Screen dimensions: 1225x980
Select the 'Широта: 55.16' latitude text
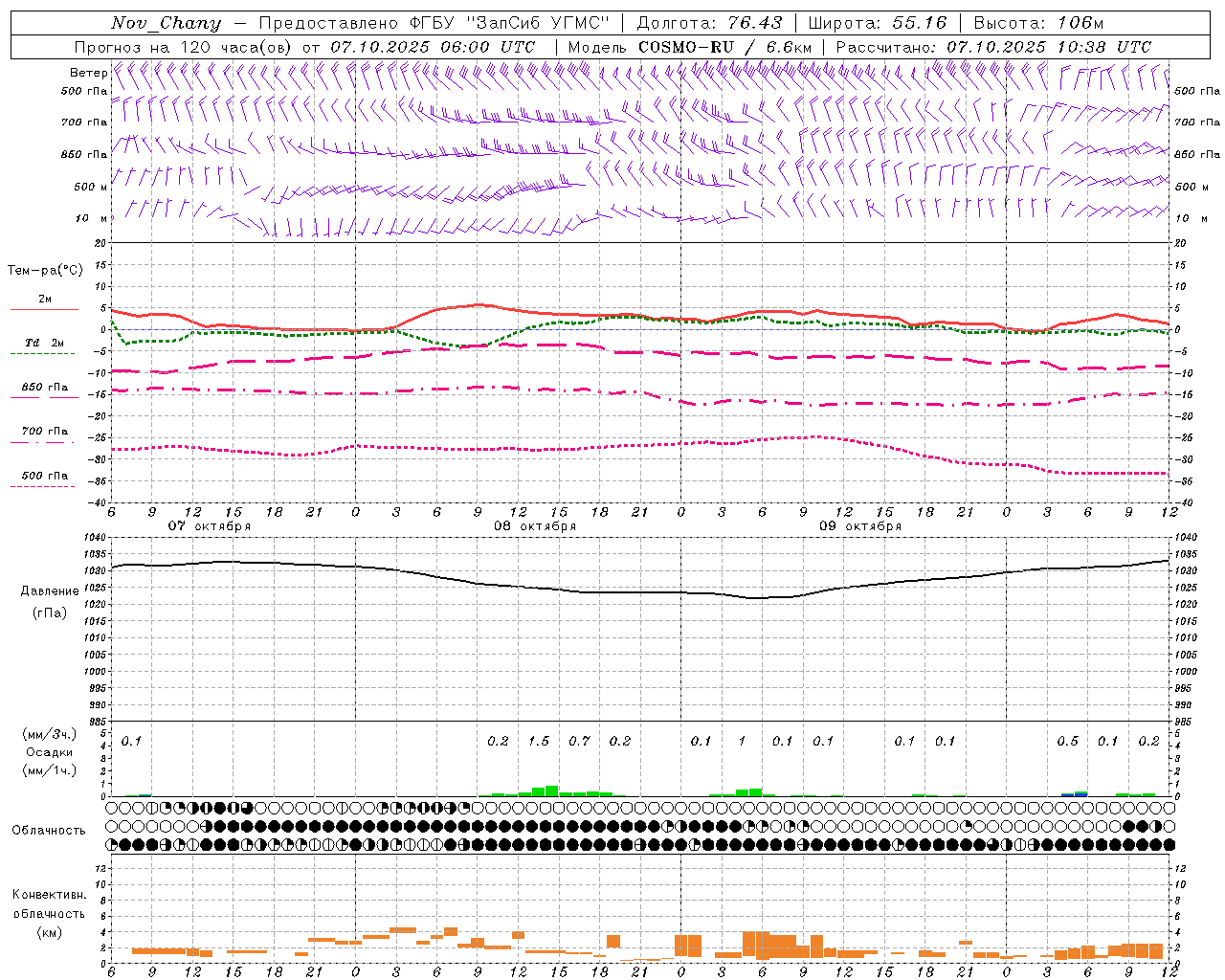pos(878,23)
